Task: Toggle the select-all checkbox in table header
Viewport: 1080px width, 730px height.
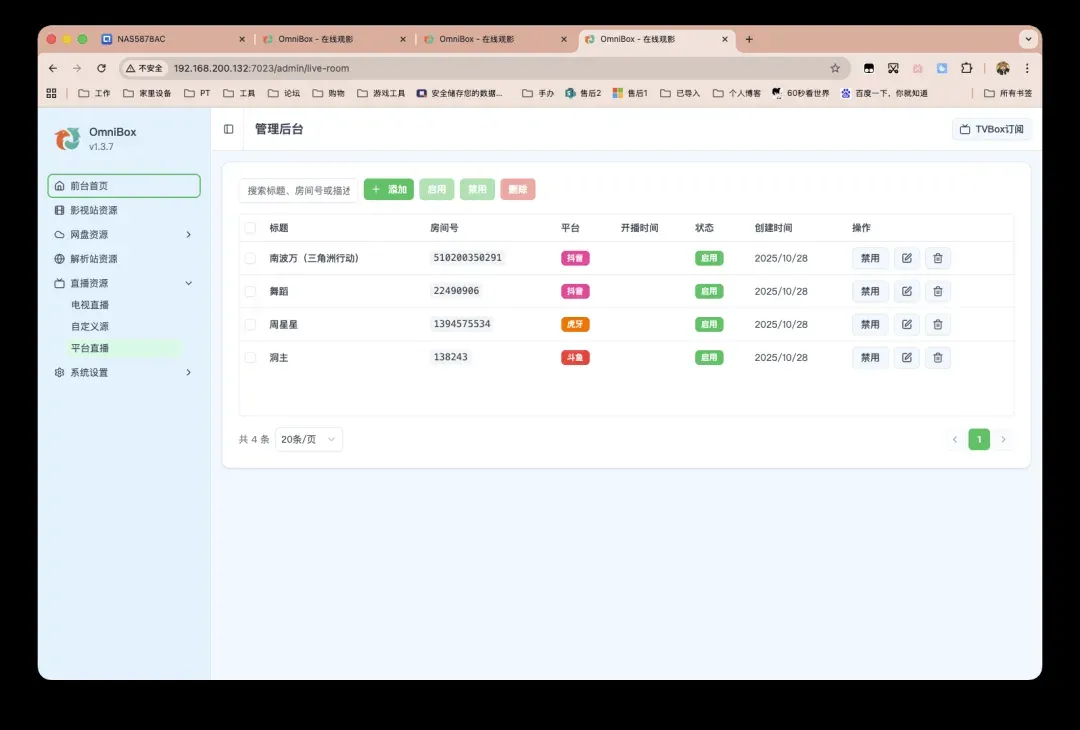Action: coord(250,228)
